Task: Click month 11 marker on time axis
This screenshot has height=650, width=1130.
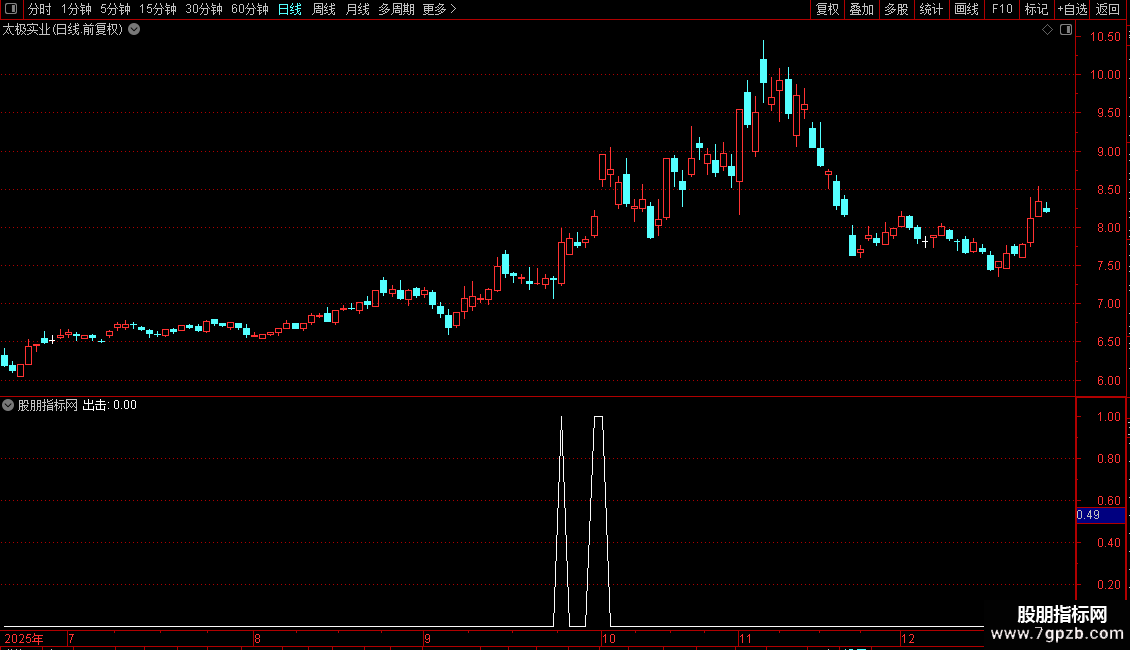Action: click(745, 638)
